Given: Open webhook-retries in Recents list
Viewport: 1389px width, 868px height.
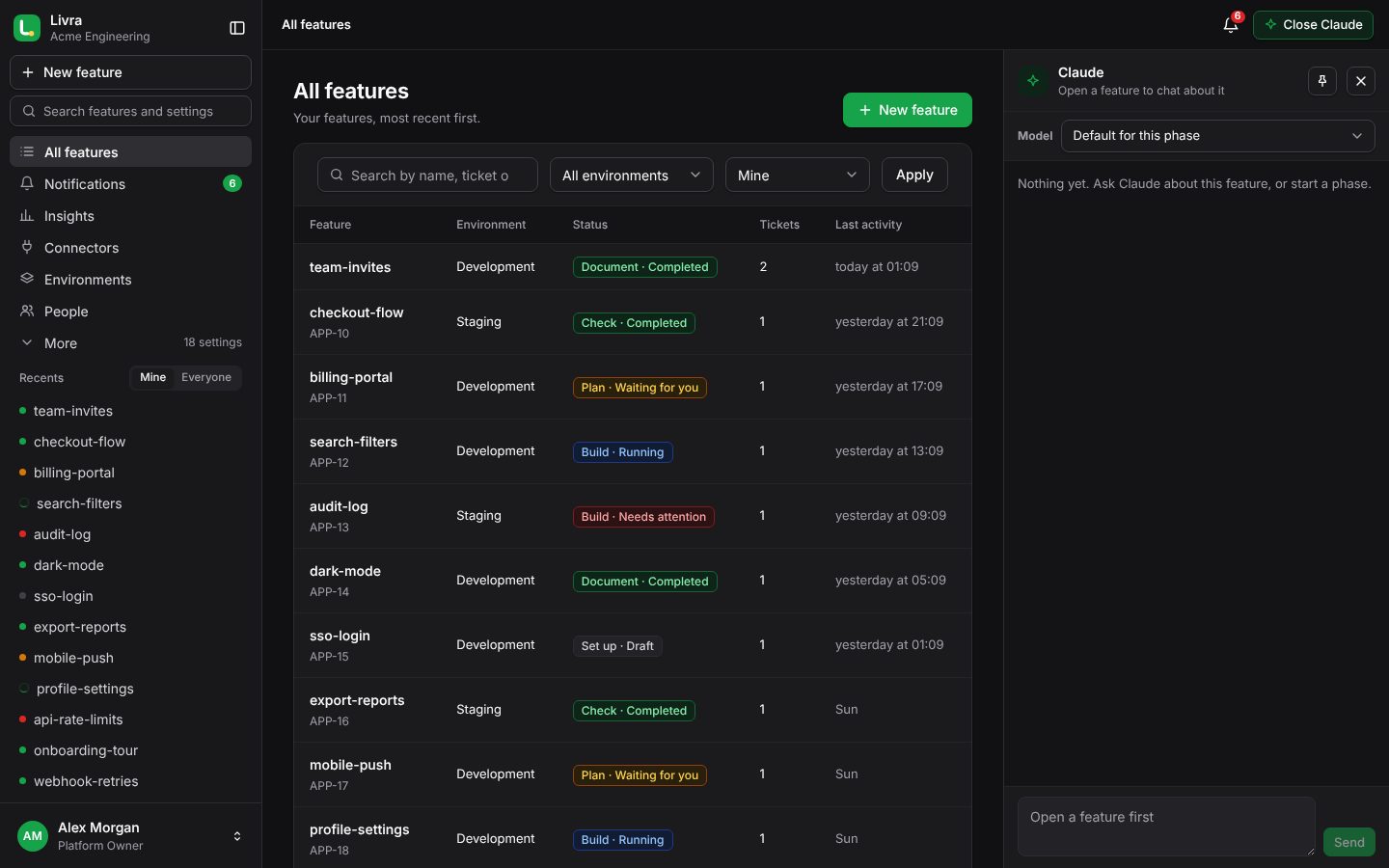Looking at the screenshot, I should point(130,781).
